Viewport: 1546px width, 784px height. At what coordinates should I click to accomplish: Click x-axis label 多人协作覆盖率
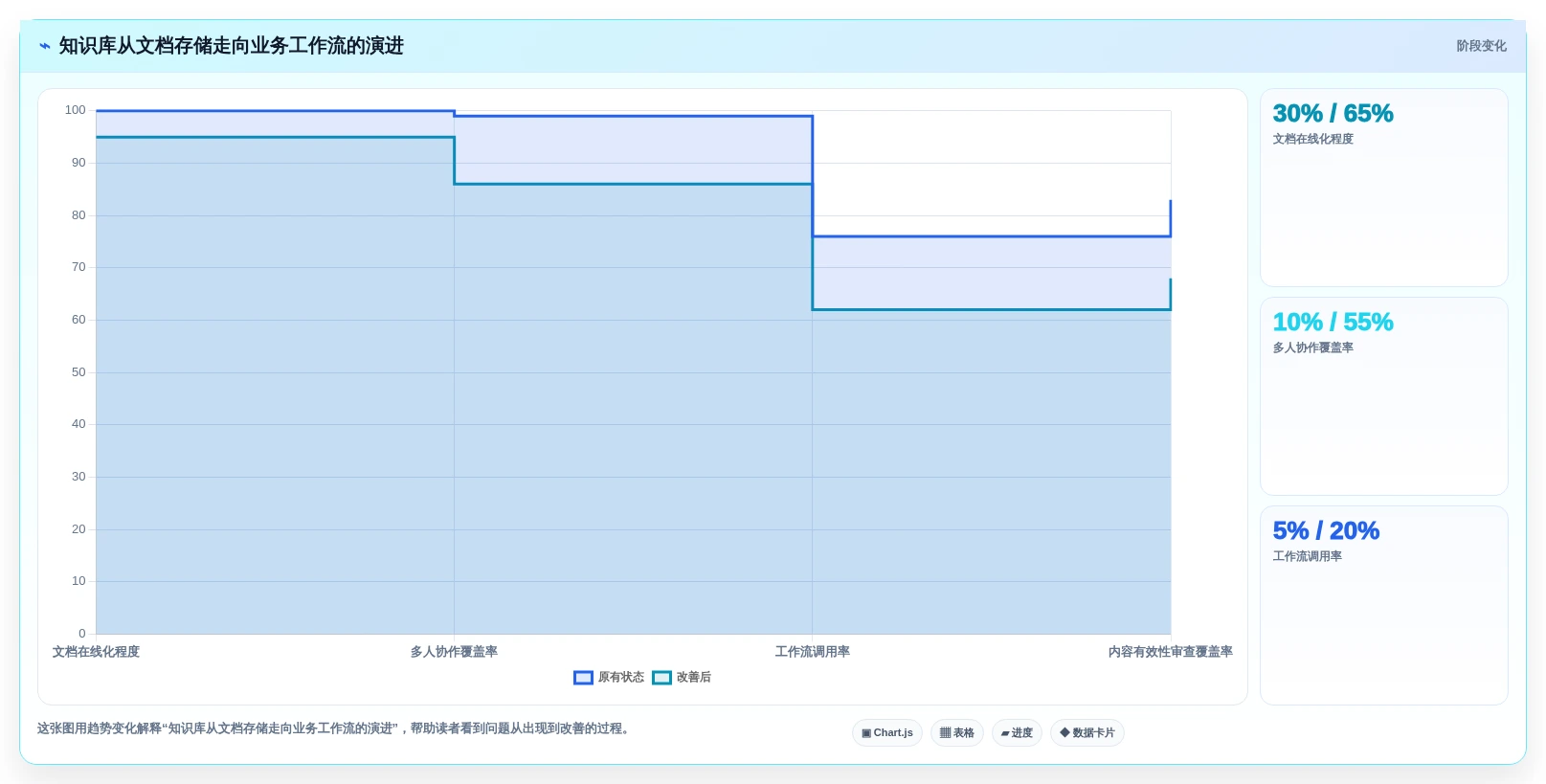(454, 652)
